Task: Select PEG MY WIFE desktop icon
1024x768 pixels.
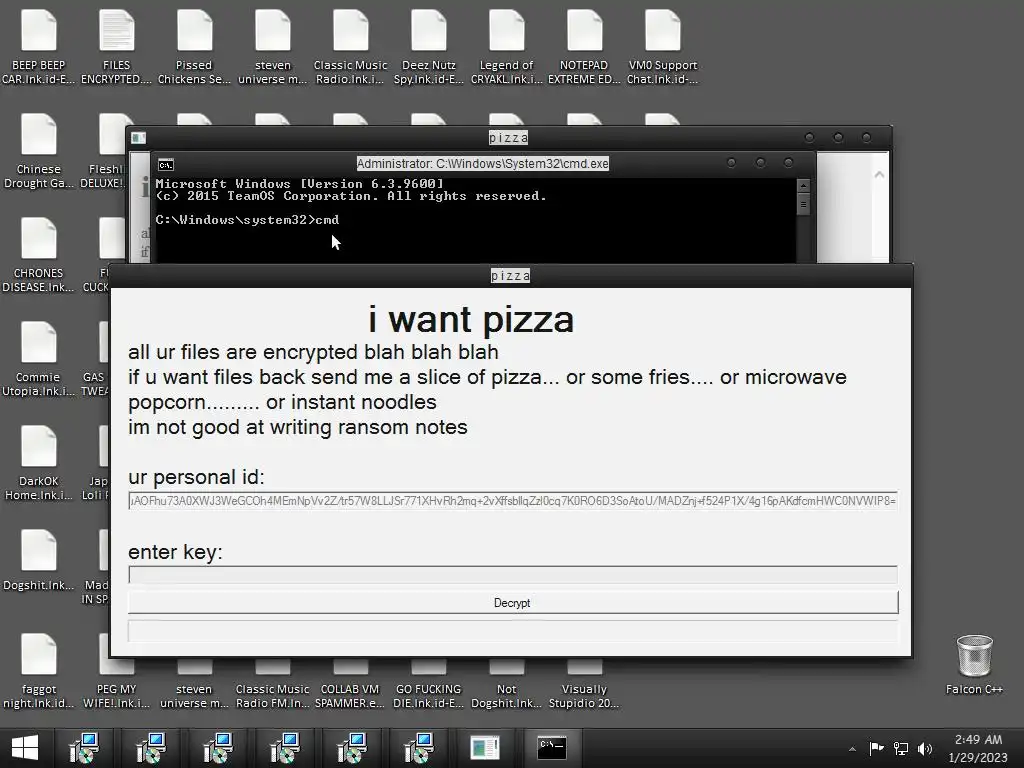Action: 116,682
